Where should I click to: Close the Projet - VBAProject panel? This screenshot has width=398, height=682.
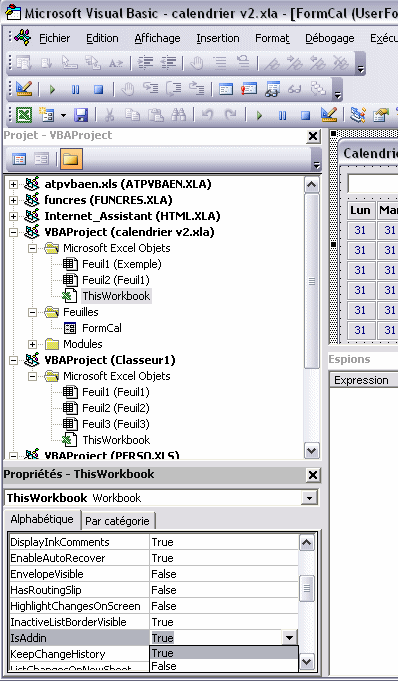312,136
